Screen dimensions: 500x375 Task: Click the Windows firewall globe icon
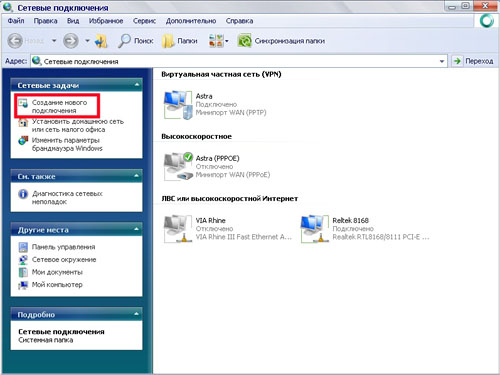tap(23, 140)
